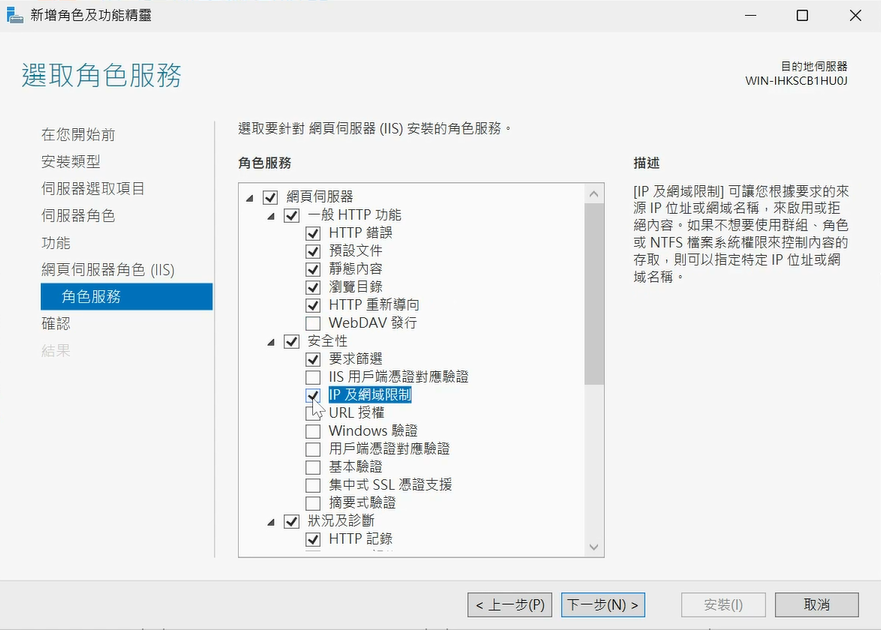This screenshot has width=881, height=630.
Task: Enable IIS 用戶端憑證對應驗證 checkbox
Action: (x=313, y=377)
